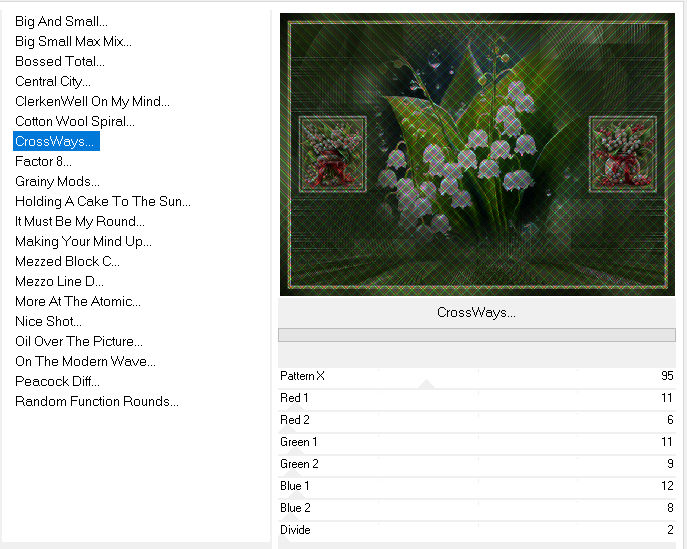Image resolution: width=687 pixels, height=549 pixels.
Task: Select the Peacock Diff... filter
Action: 57,382
